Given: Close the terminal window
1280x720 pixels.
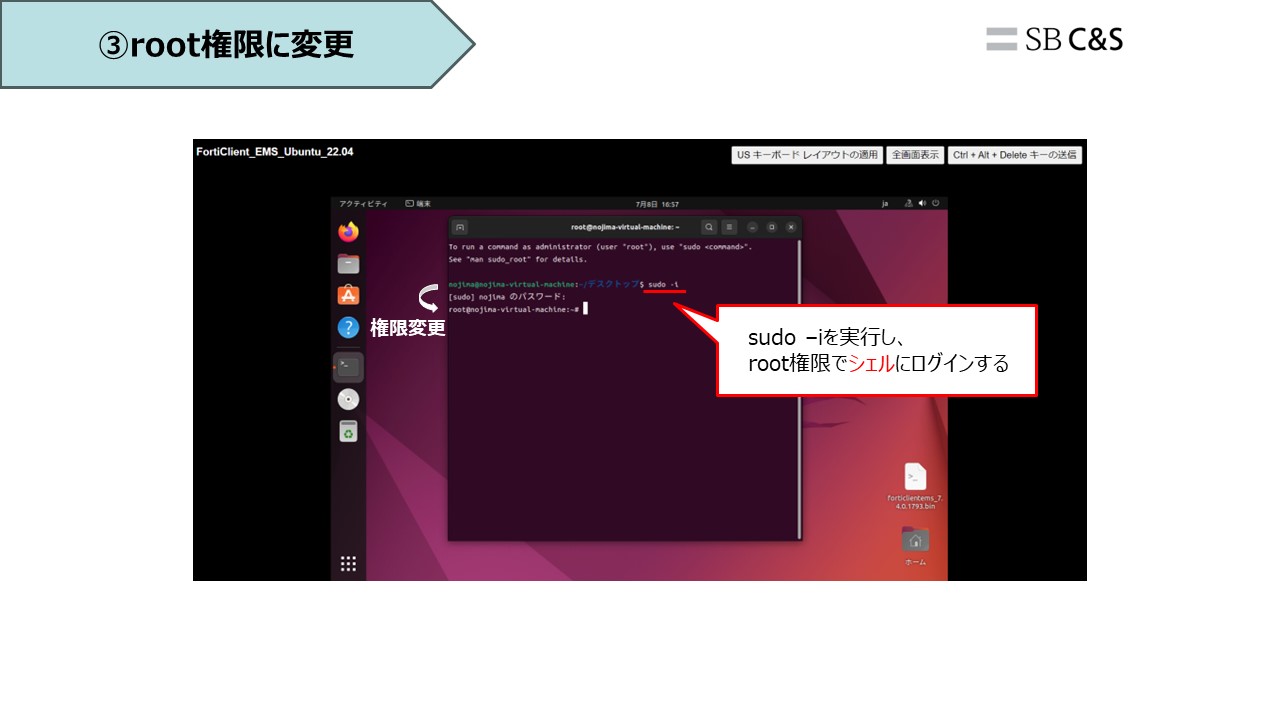Looking at the screenshot, I should (791, 227).
